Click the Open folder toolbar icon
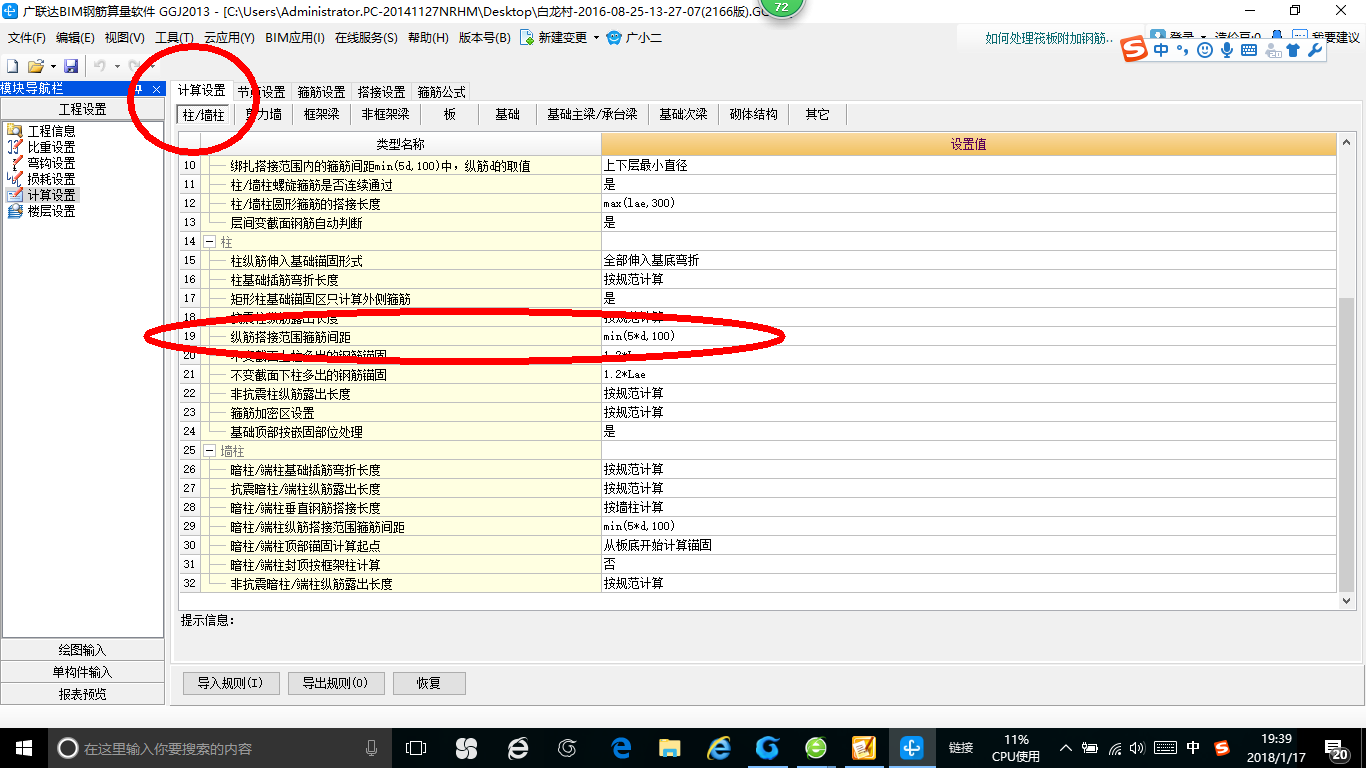 [35, 66]
